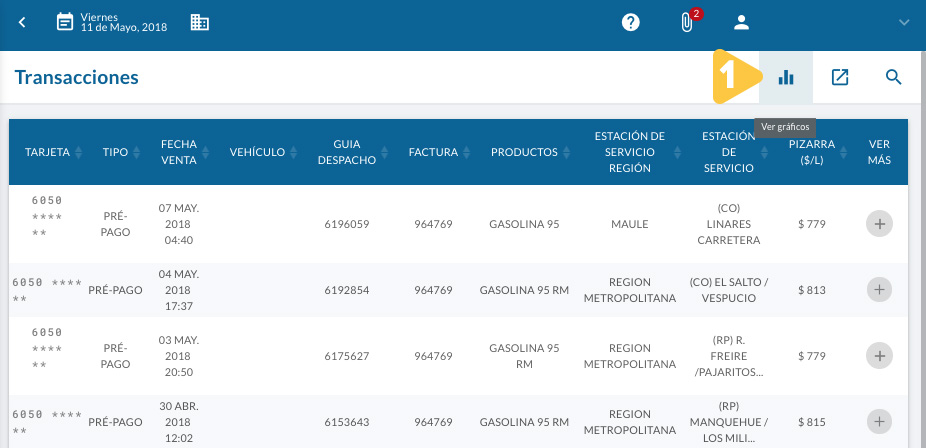
Task: Open the search magnifier icon
Action: [x=894, y=77]
